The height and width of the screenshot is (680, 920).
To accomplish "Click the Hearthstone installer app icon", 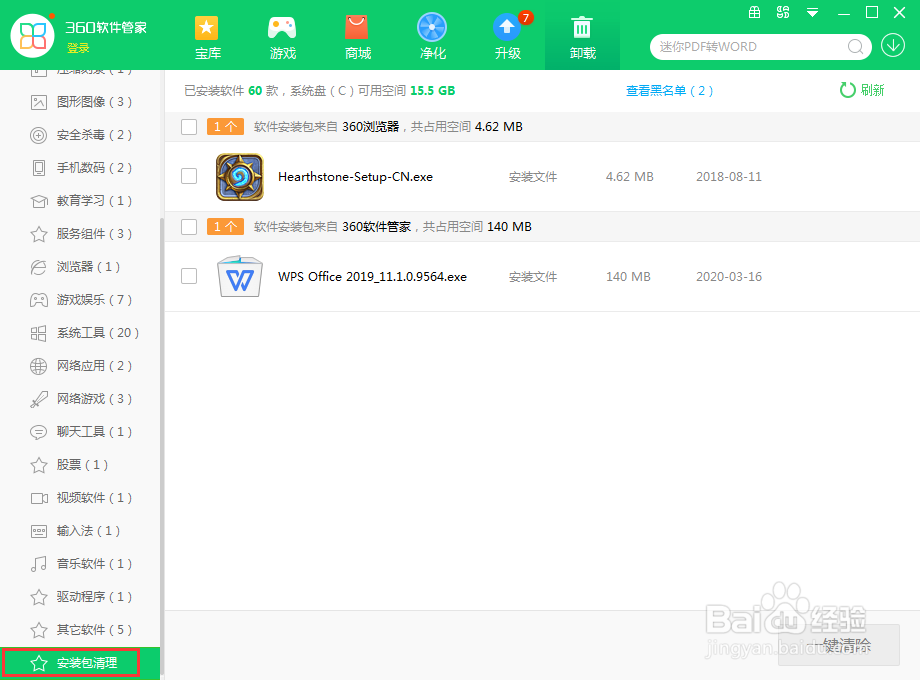I will pos(240,176).
